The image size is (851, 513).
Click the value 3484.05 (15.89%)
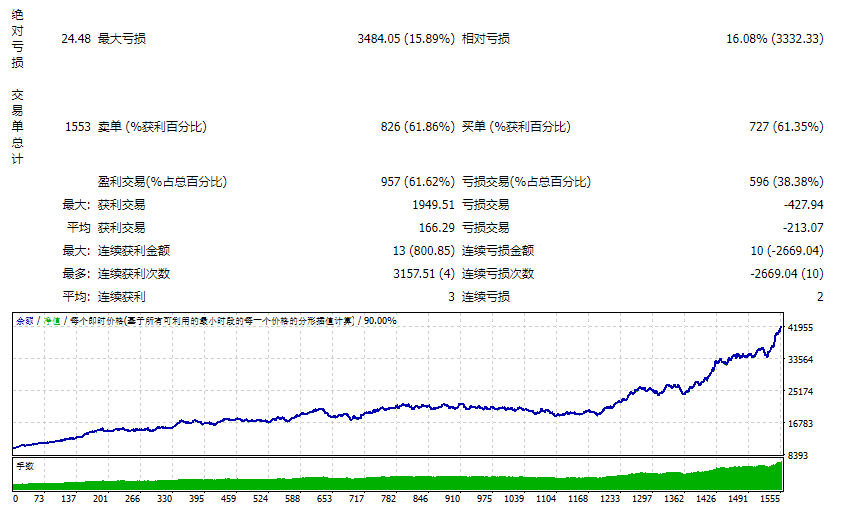coord(406,39)
